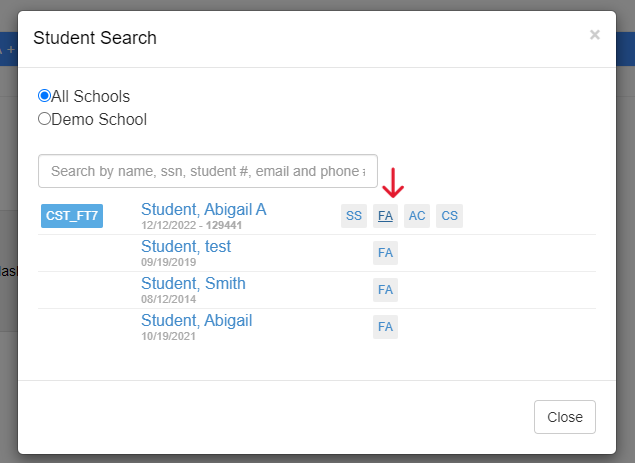Click student number 129441
This screenshot has width=635, height=463.
[224, 226]
